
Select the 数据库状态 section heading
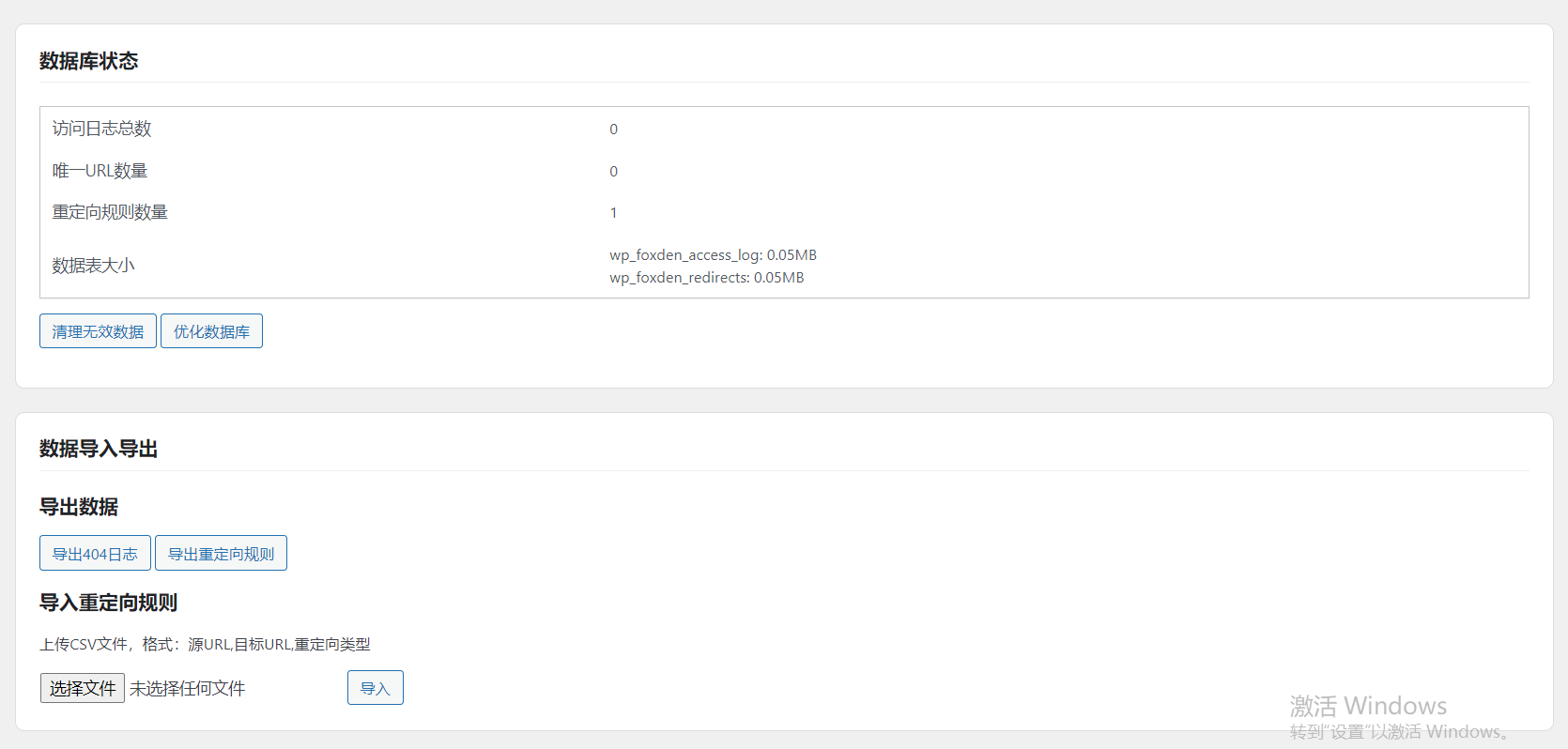pyautogui.click(x=88, y=61)
